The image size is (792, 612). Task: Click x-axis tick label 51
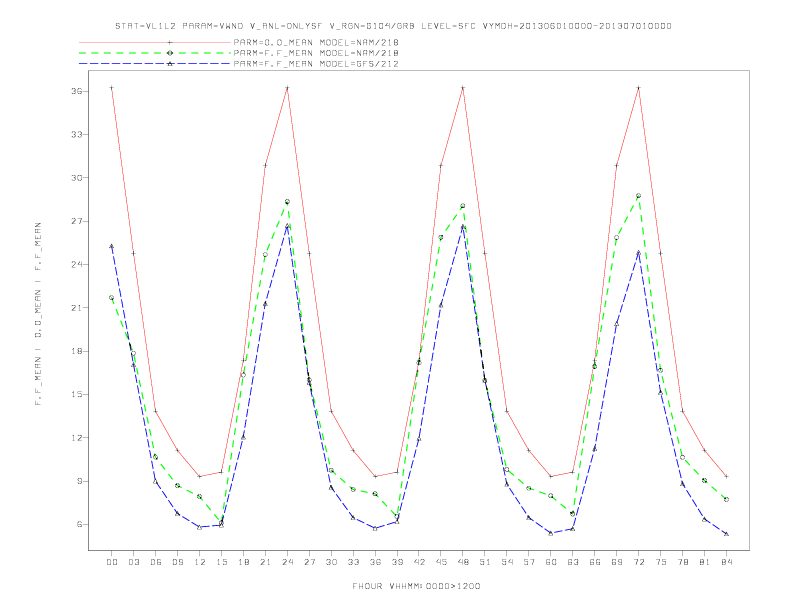click(485, 562)
